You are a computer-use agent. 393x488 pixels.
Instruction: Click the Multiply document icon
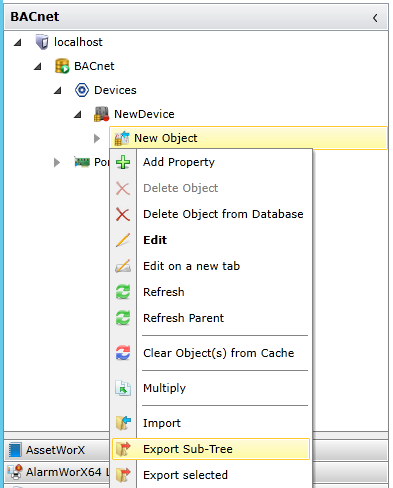coord(123,388)
